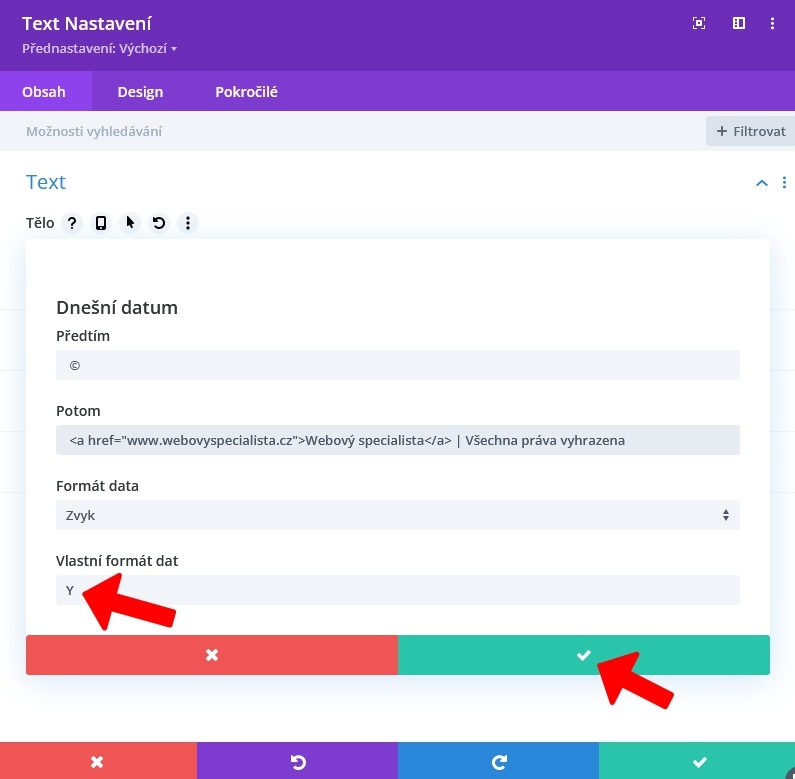The height and width of the screenshot is (779, 795).
Task: Open the three-dot menu in purple header
Action: (772, 23)
